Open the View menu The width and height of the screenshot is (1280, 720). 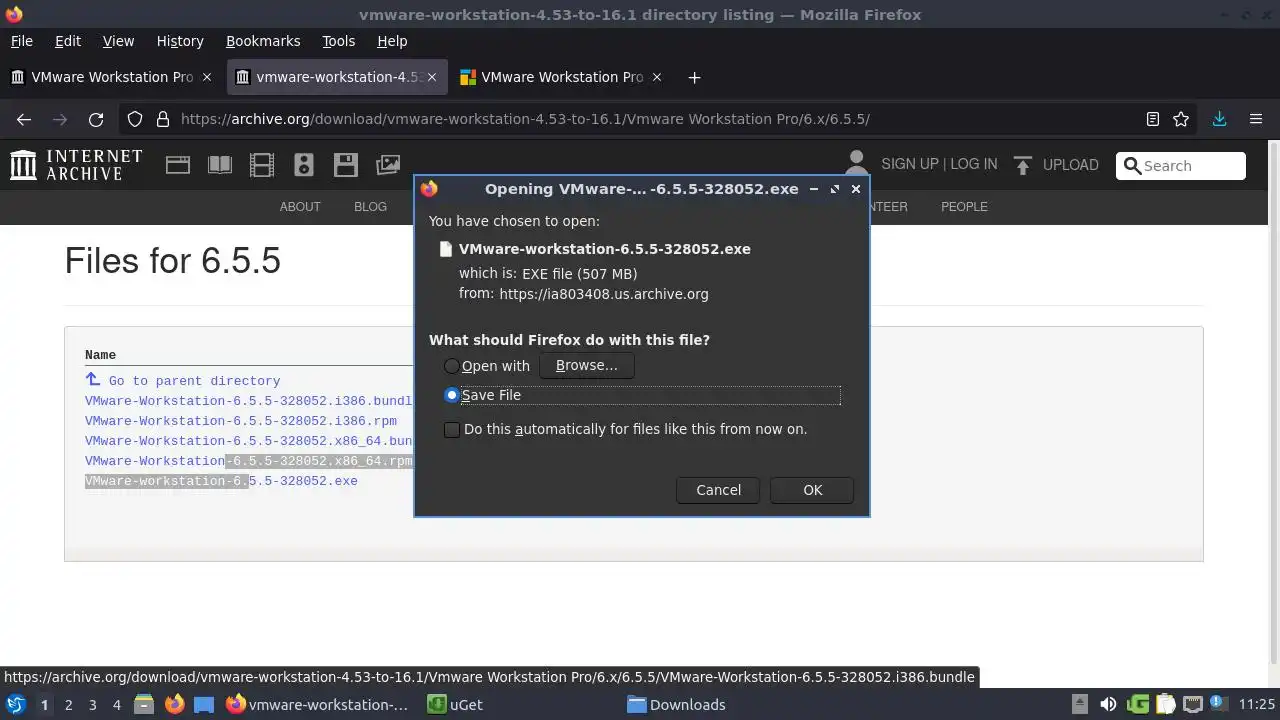pos(118,41)
